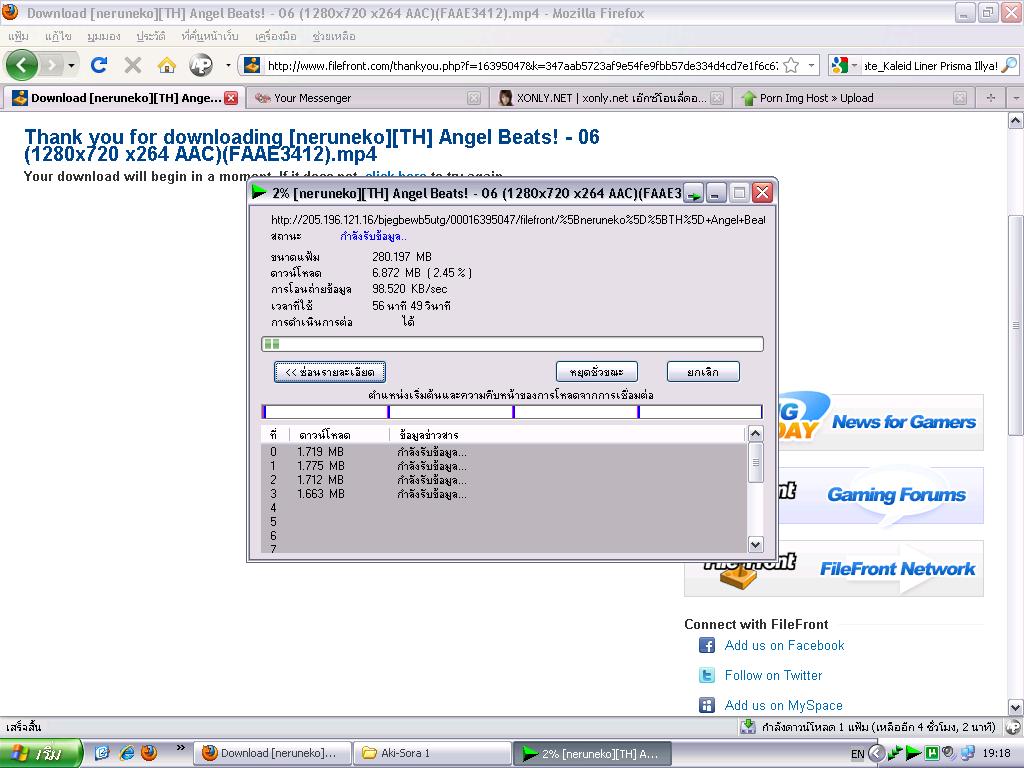
Task: Click Follow on Twitter link
Action: (x=773, y=675)
